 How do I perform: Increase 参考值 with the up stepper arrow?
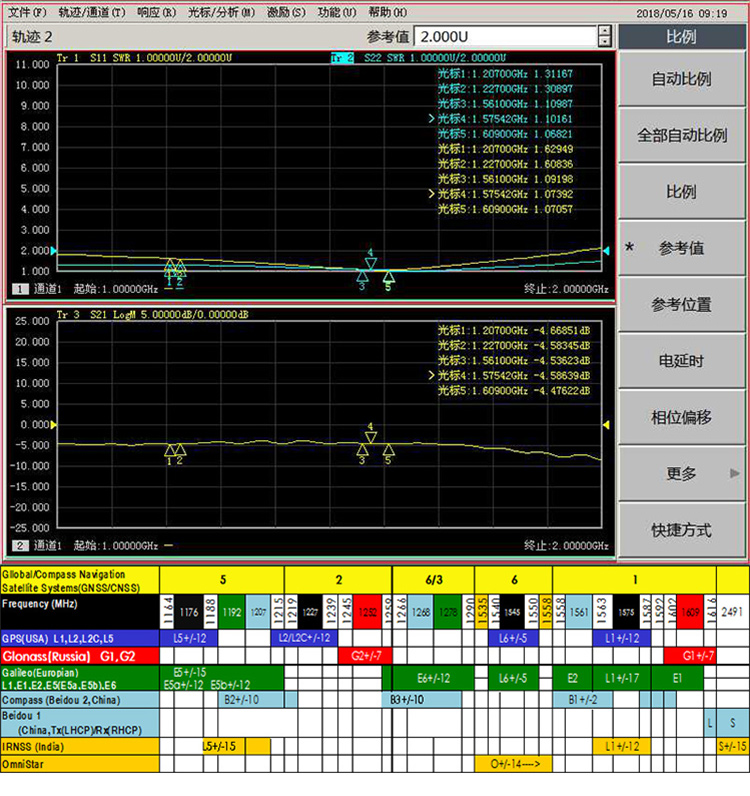pos(604,31)
